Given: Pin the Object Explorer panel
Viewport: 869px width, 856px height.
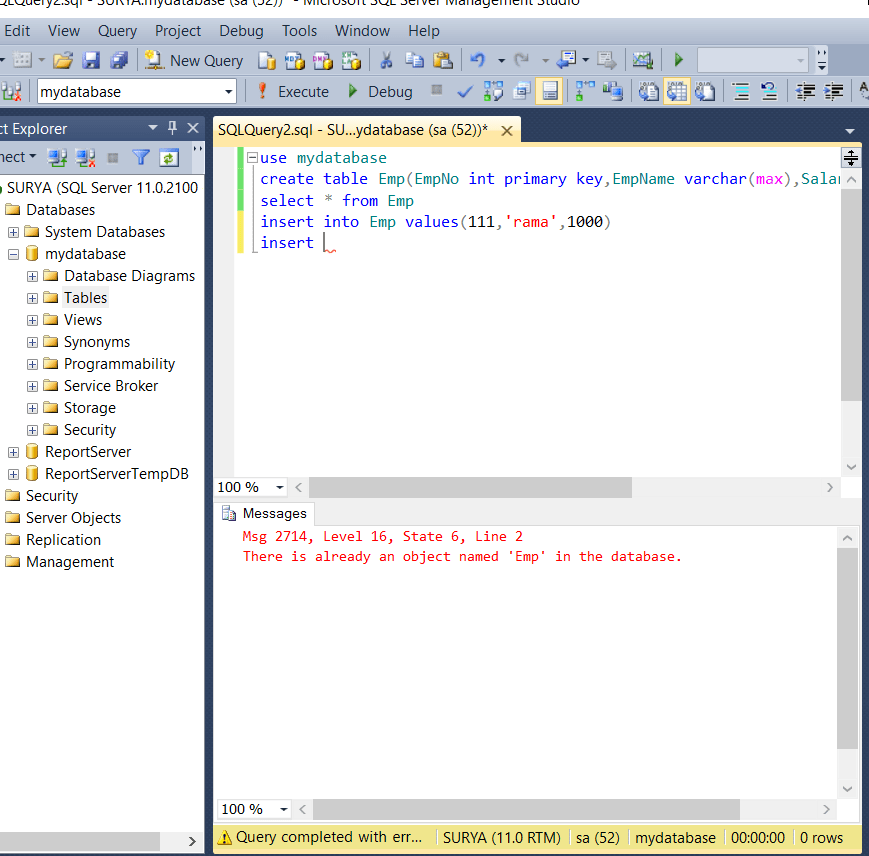Looking at the screenshot, I should 172,128.
